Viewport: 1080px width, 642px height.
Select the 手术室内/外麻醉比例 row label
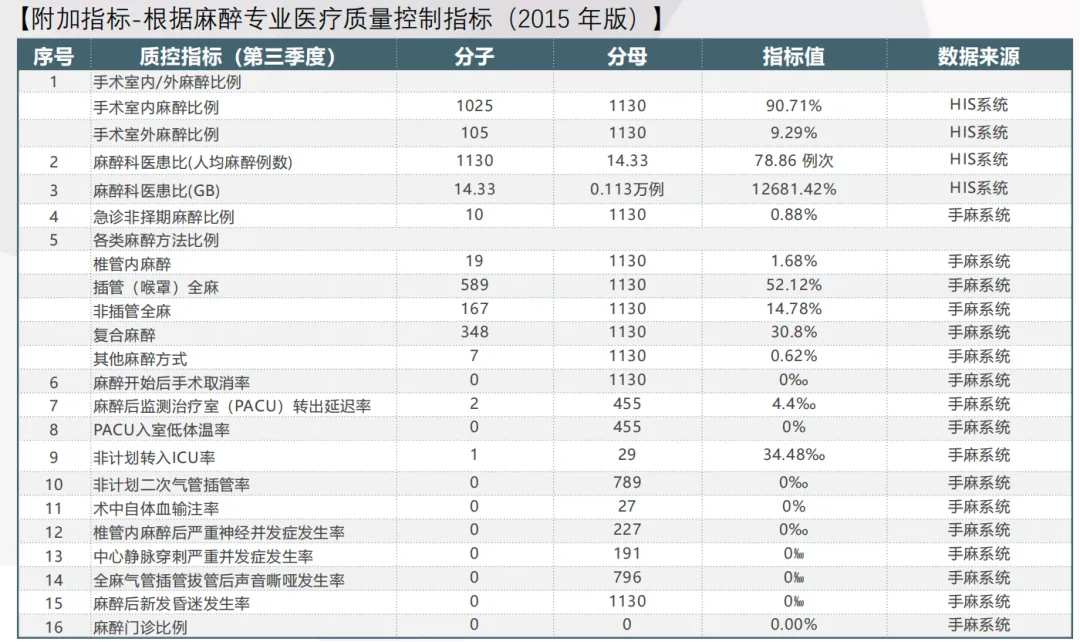167,82
